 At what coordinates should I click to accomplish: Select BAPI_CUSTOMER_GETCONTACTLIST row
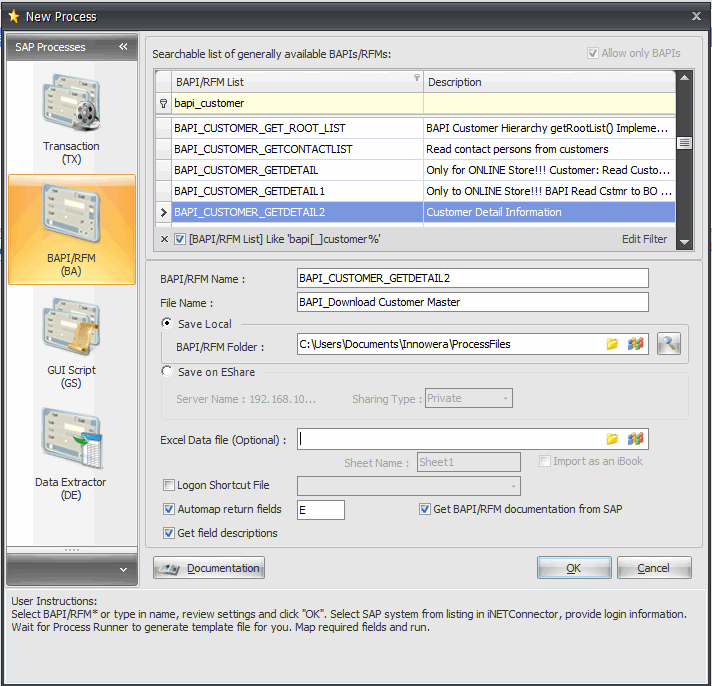263,149
